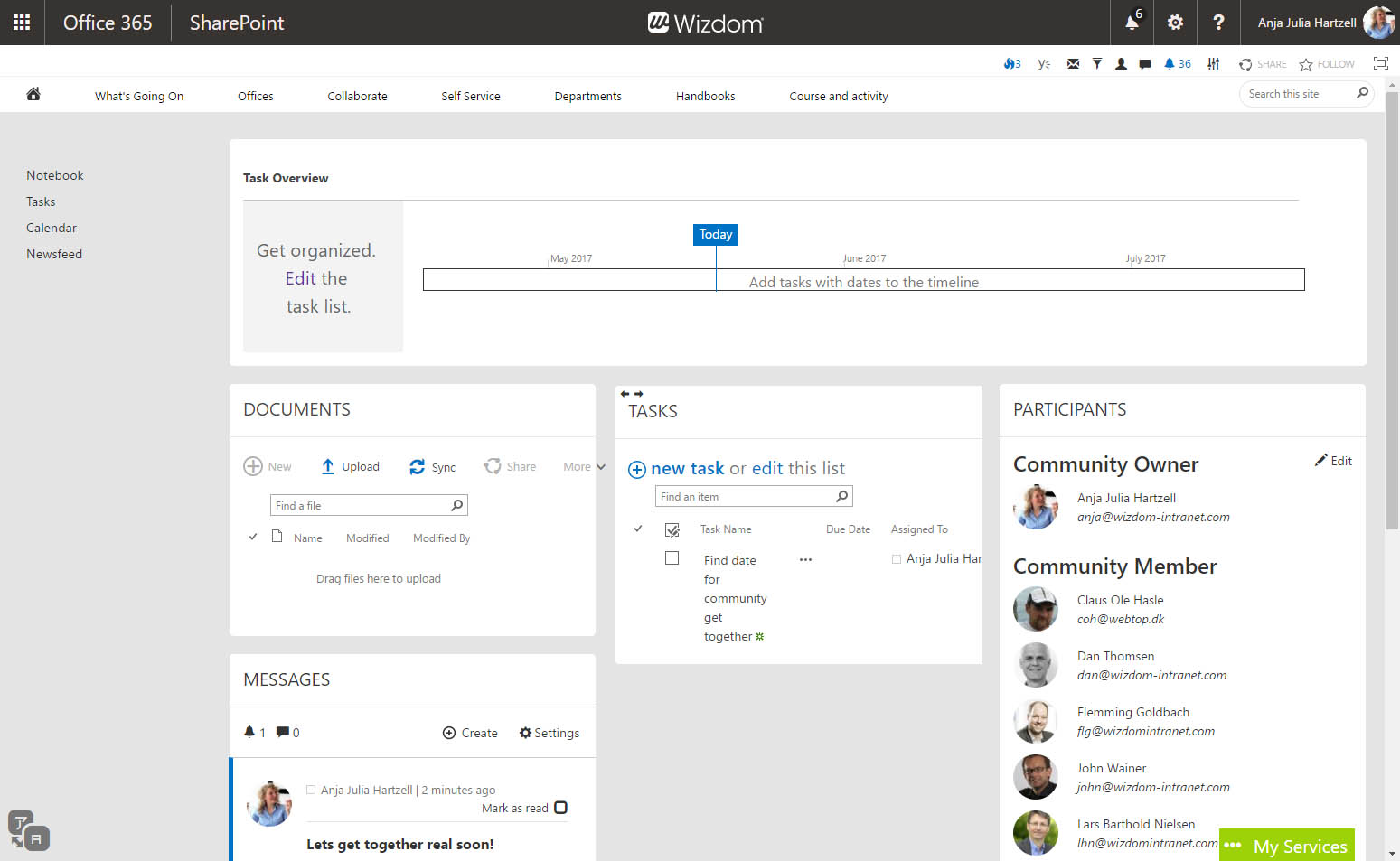Select all tasks with the checkmark header
Screen dimensions: 1400x861
[x=638, y=529]
